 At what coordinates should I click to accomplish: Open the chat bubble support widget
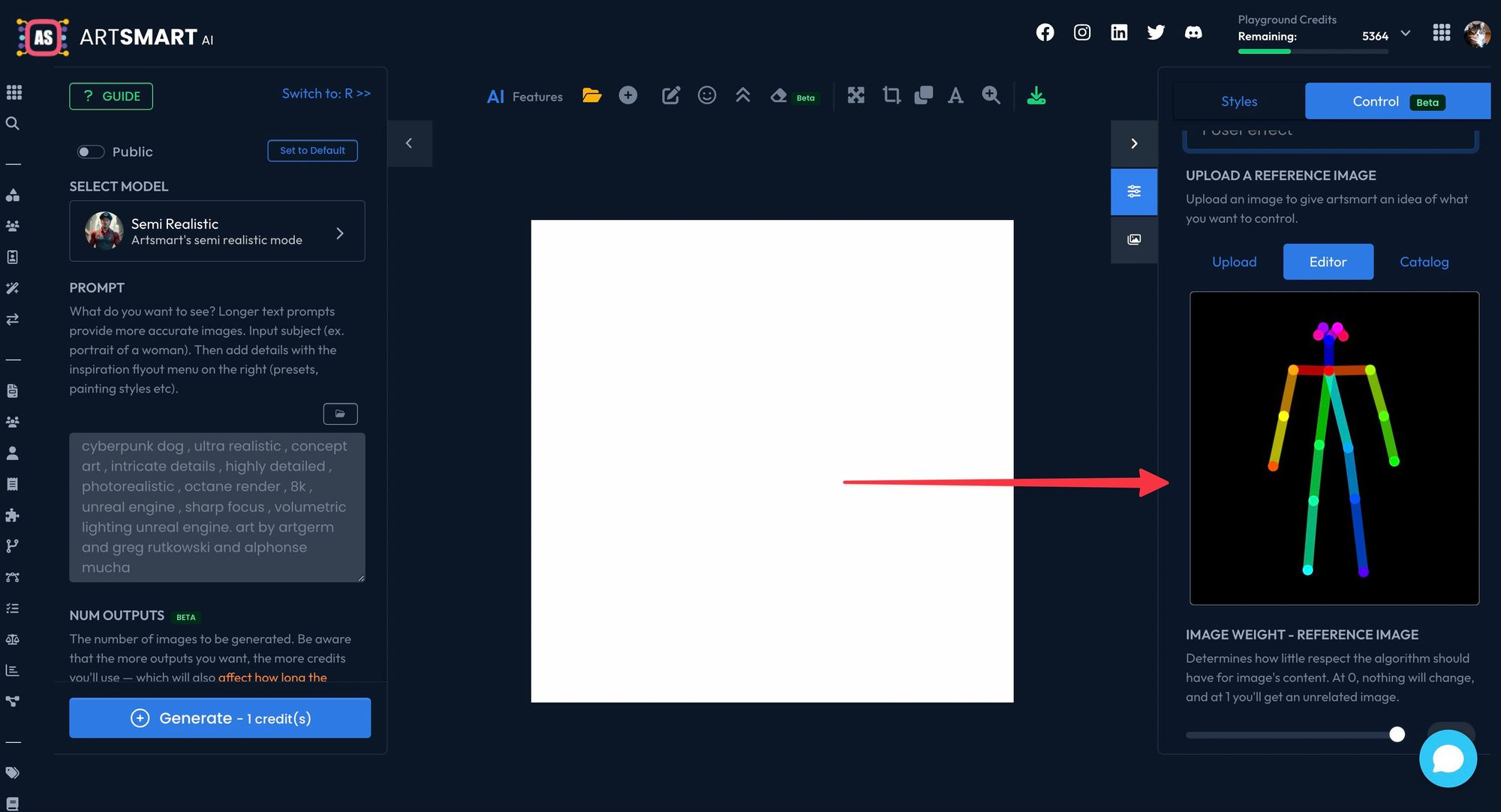(x=1448, y=759)
